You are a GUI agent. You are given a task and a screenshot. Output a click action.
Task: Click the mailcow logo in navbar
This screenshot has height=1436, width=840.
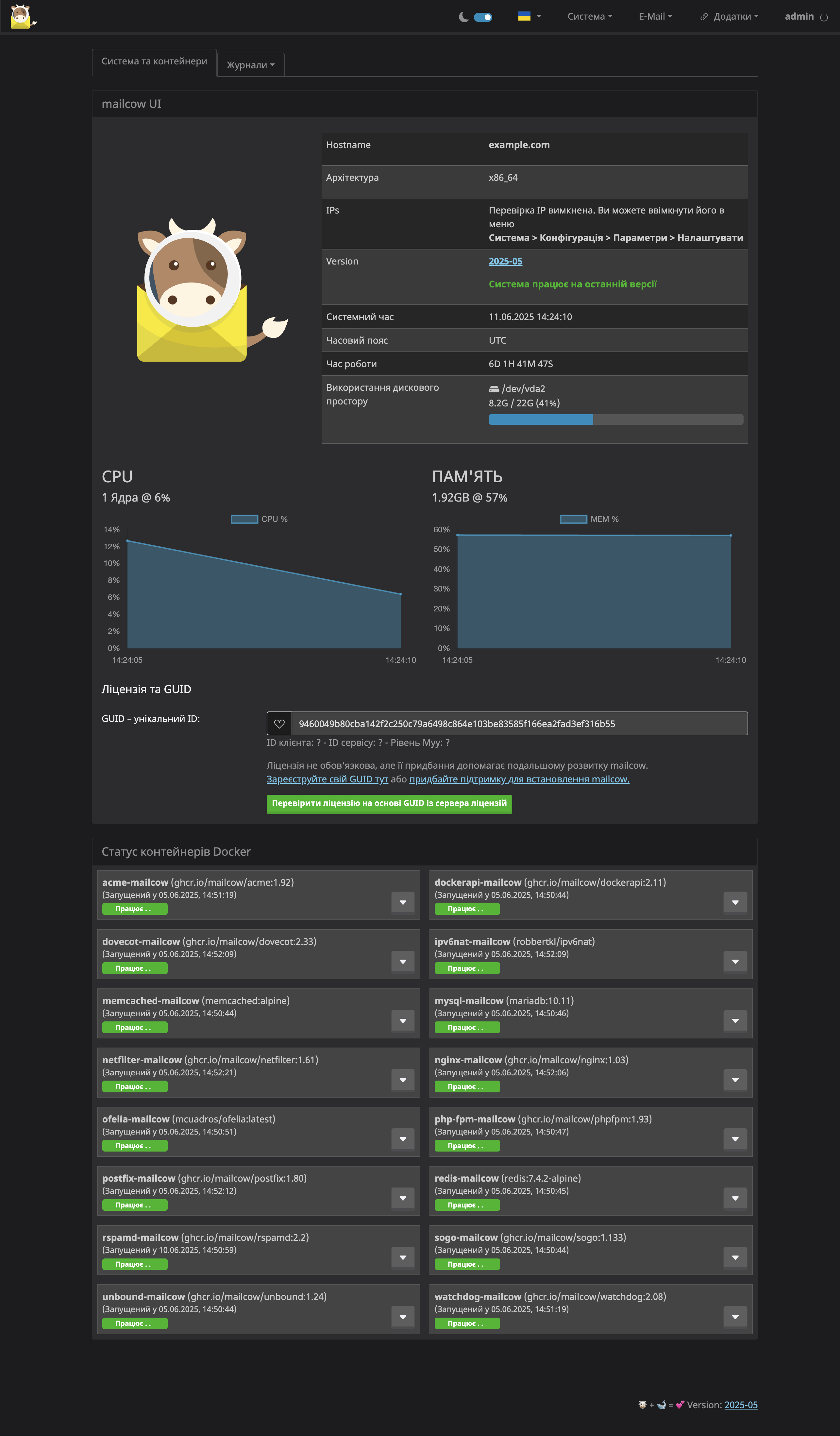(22, 16)
